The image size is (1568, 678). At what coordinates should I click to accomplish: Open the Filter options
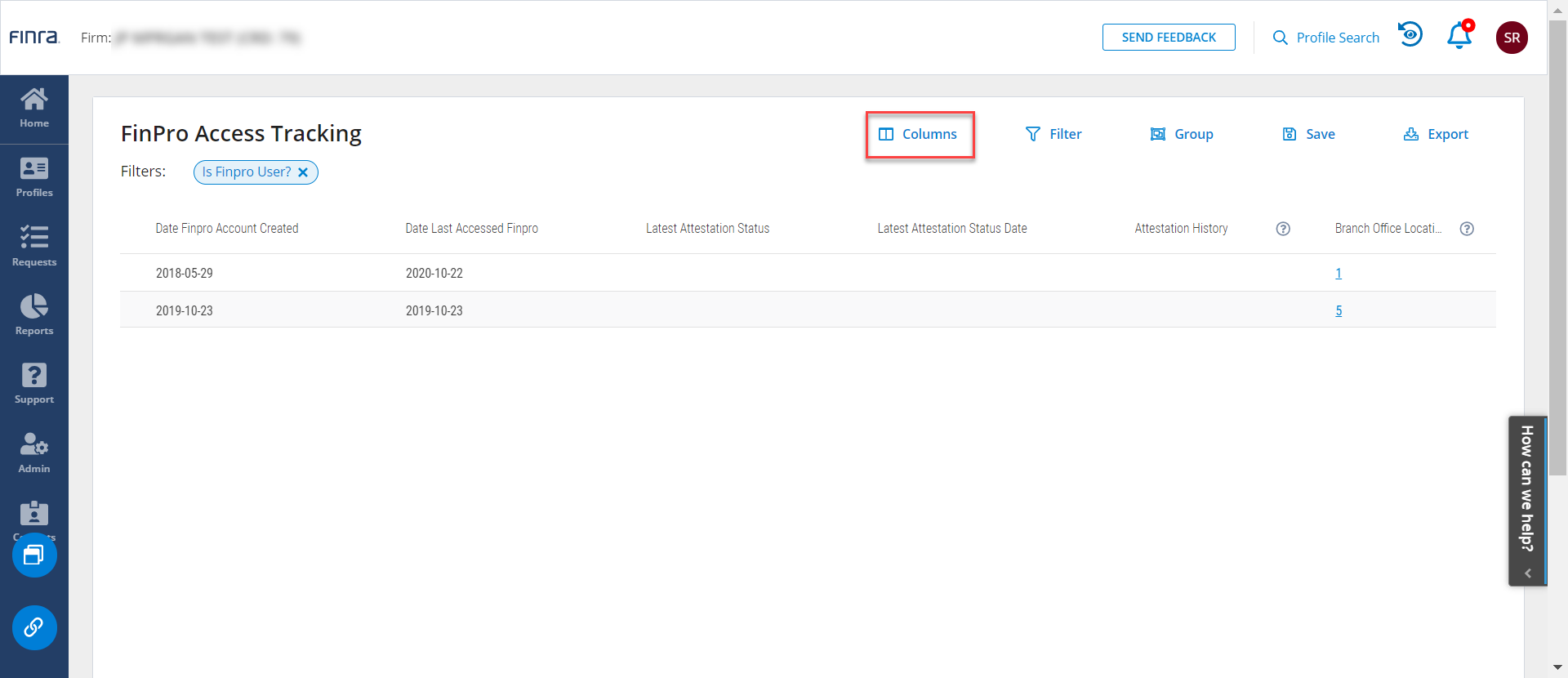click(x=1053, y=134)
